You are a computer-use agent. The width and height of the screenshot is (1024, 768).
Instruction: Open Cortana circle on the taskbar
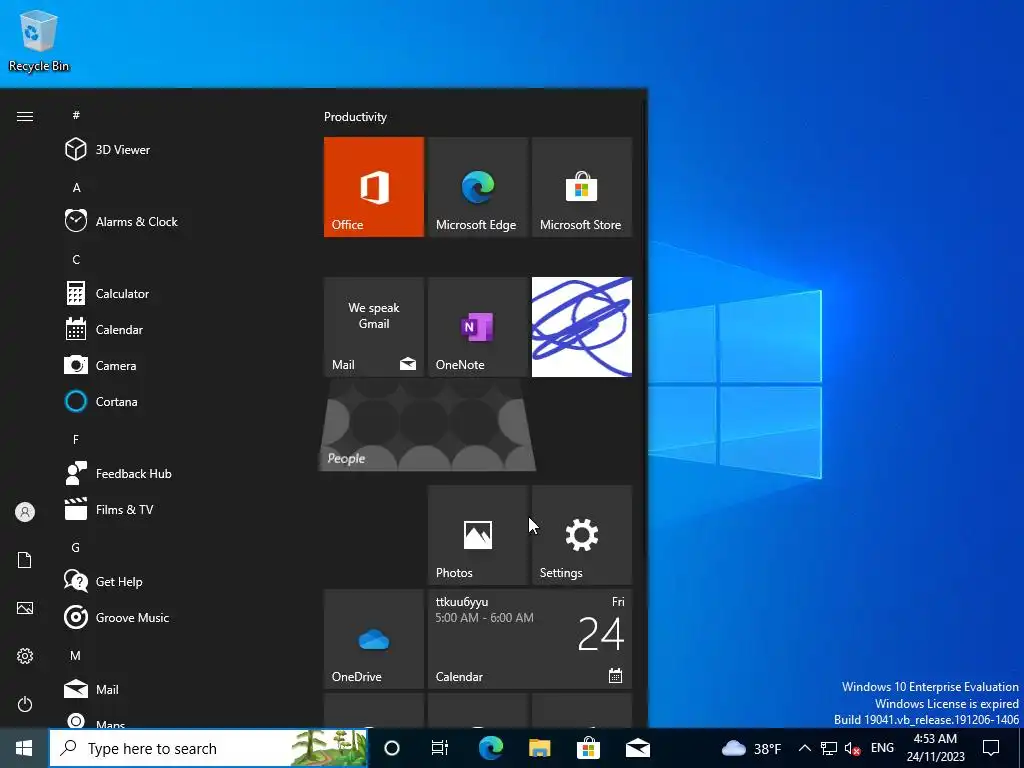pyautogui.click(x=392, y=748)
